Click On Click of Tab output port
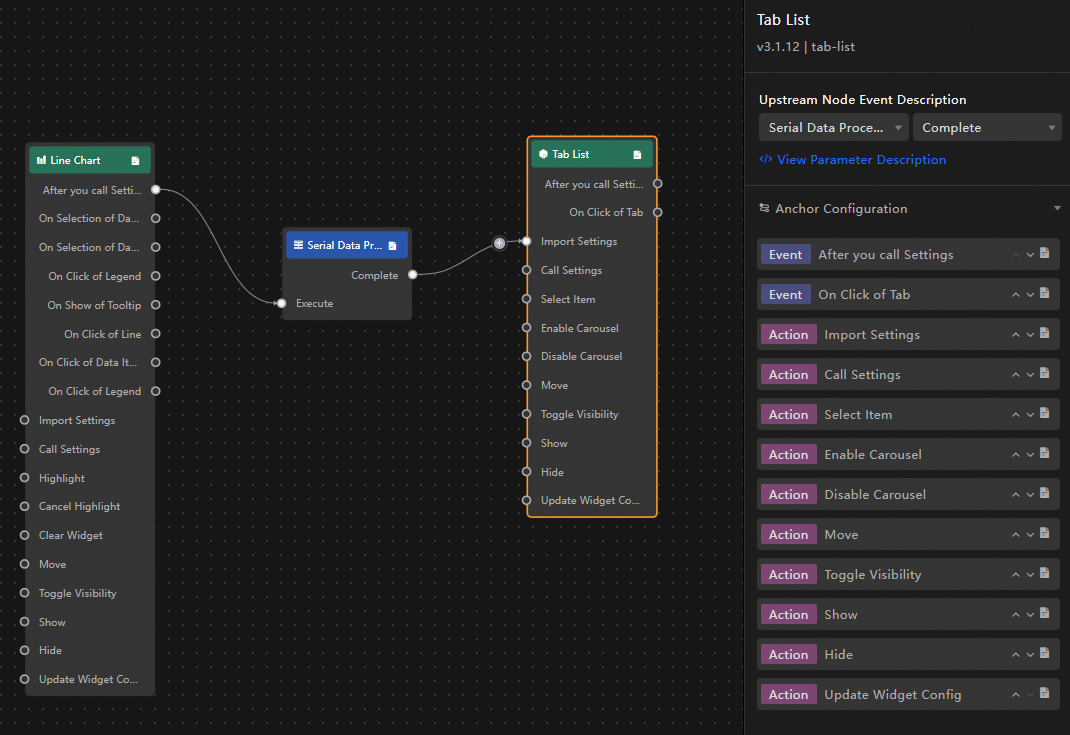Image resolution: width=1070 pixels, height=735 pixels. pos(658,212)
